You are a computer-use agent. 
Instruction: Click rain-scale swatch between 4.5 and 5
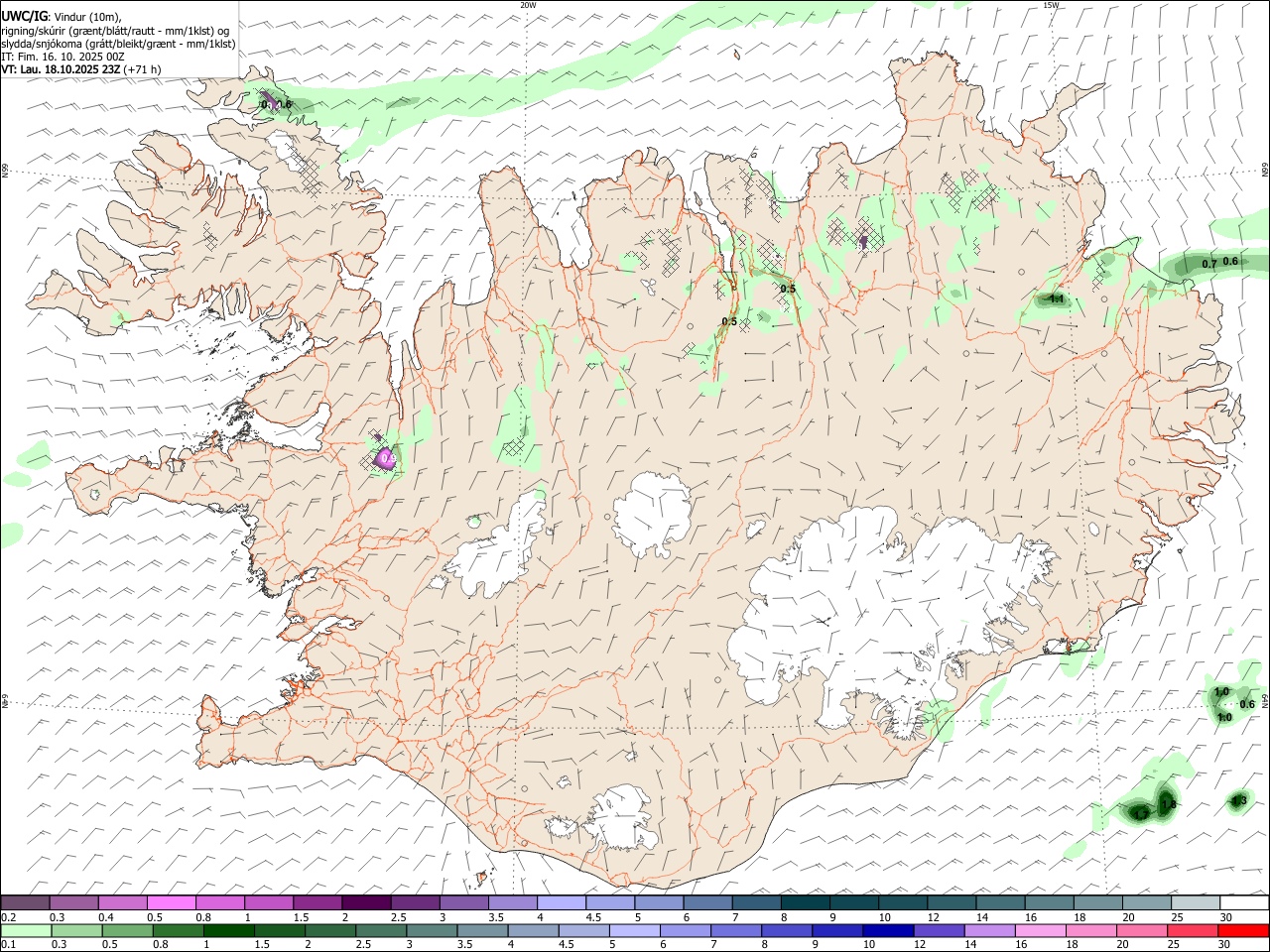click(582, 930)
